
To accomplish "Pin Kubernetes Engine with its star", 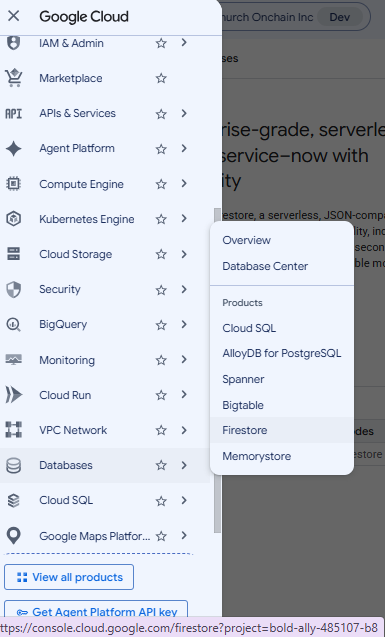I will [161, 219].
